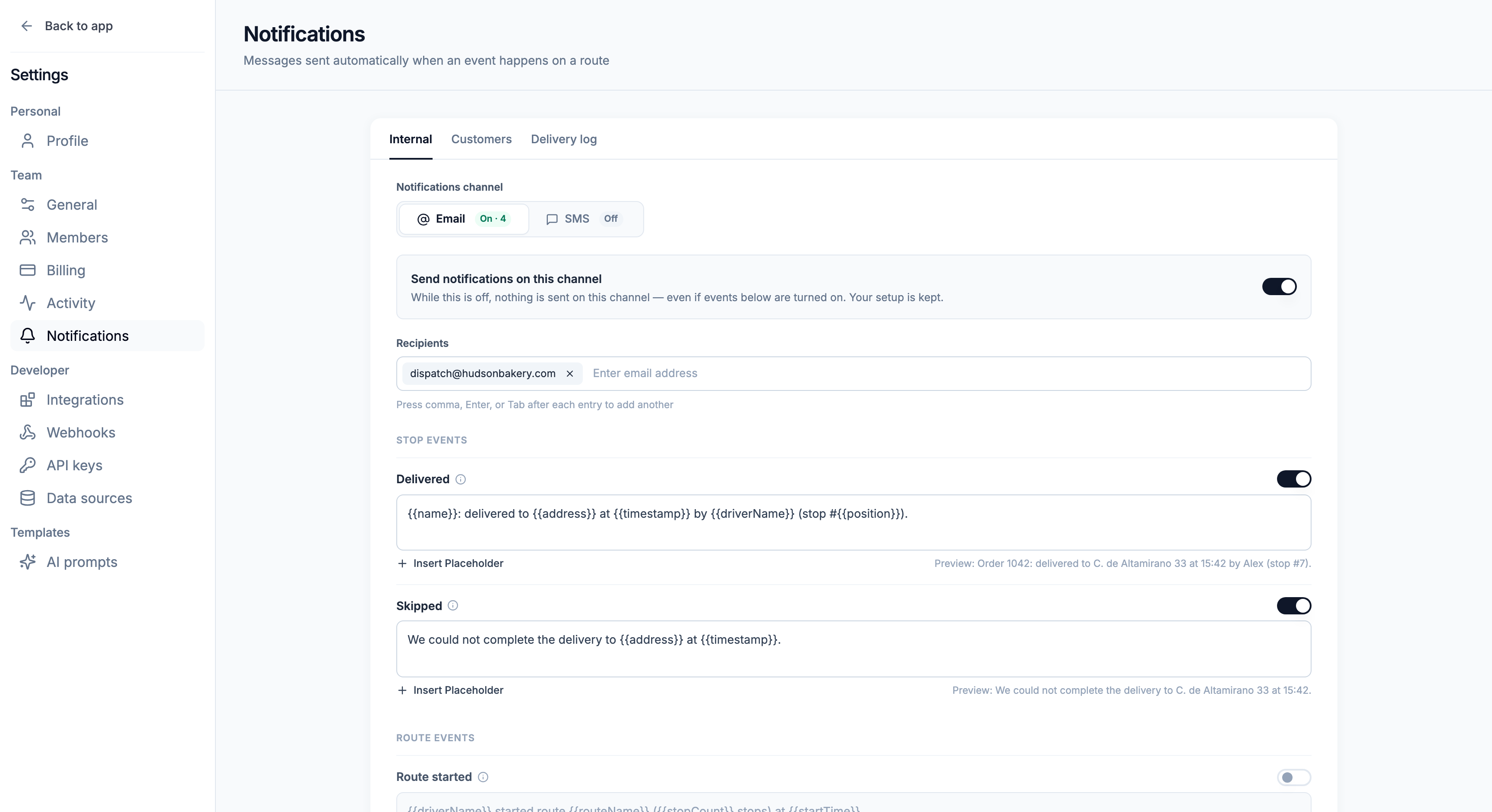Toggle Send notifications on this channel
The width and height of the screenshot is (1492, 812).
tap(1279, 286)
